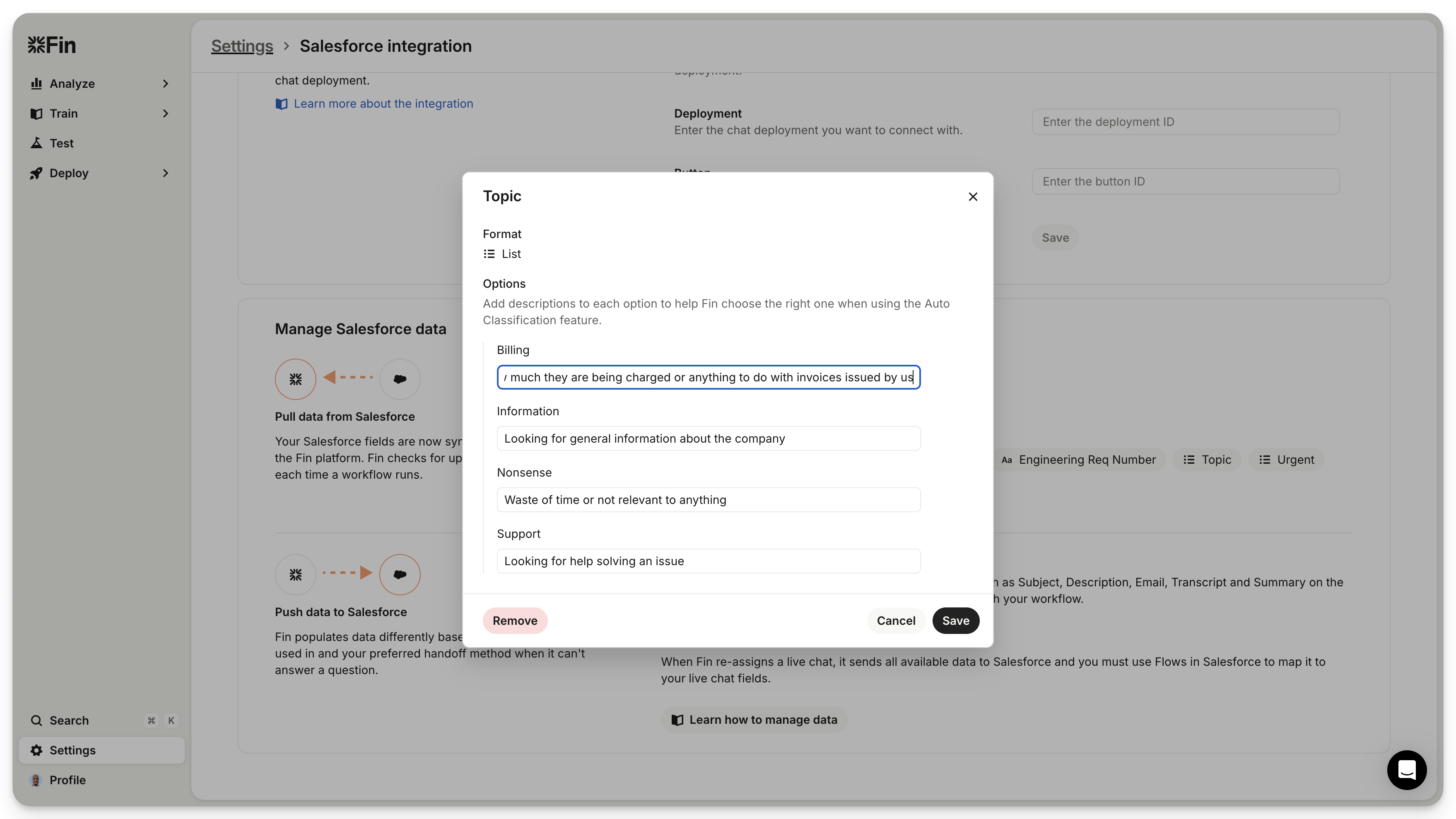Open the chat messenger bubble icon
The width and height of the screenshot is (1456, 819).
point(1406,770)
